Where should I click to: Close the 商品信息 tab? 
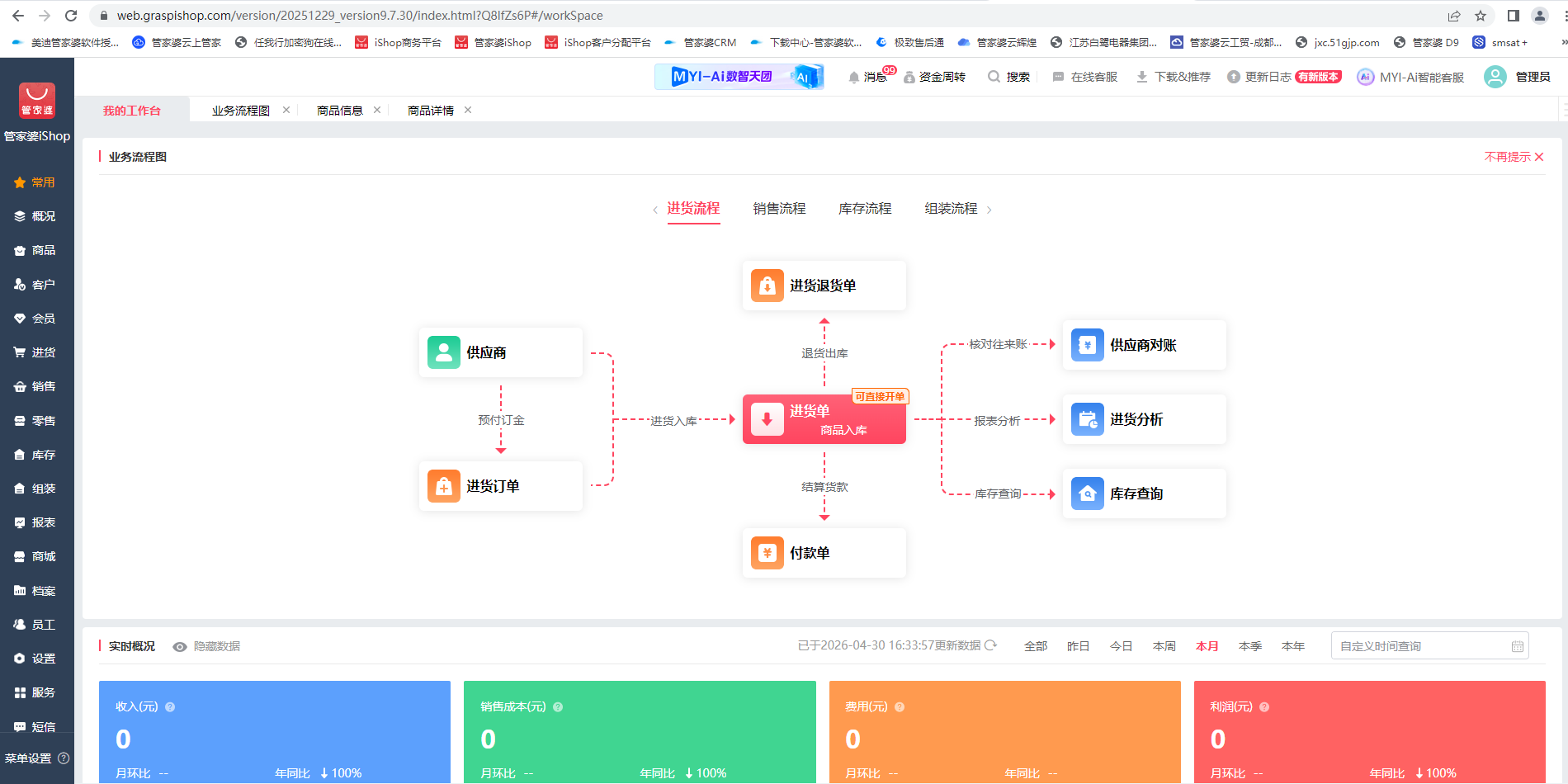coord(377,110)
